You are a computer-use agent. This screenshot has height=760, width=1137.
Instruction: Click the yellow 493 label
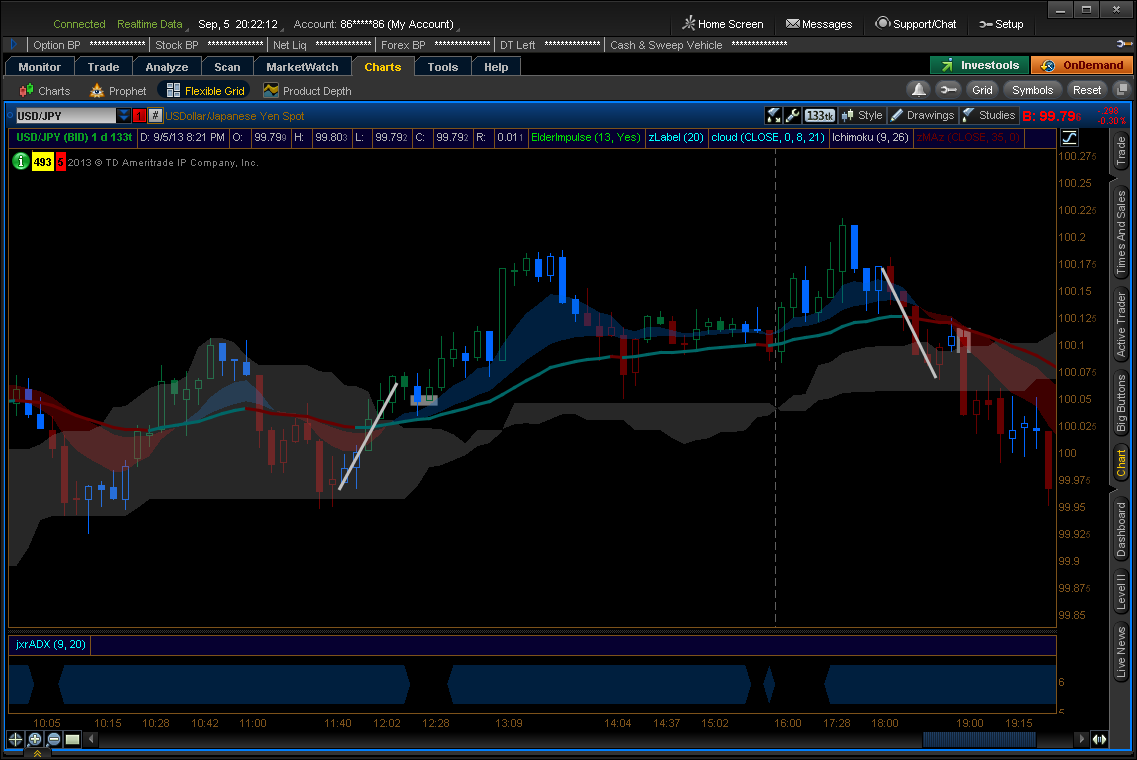(43, 162)
